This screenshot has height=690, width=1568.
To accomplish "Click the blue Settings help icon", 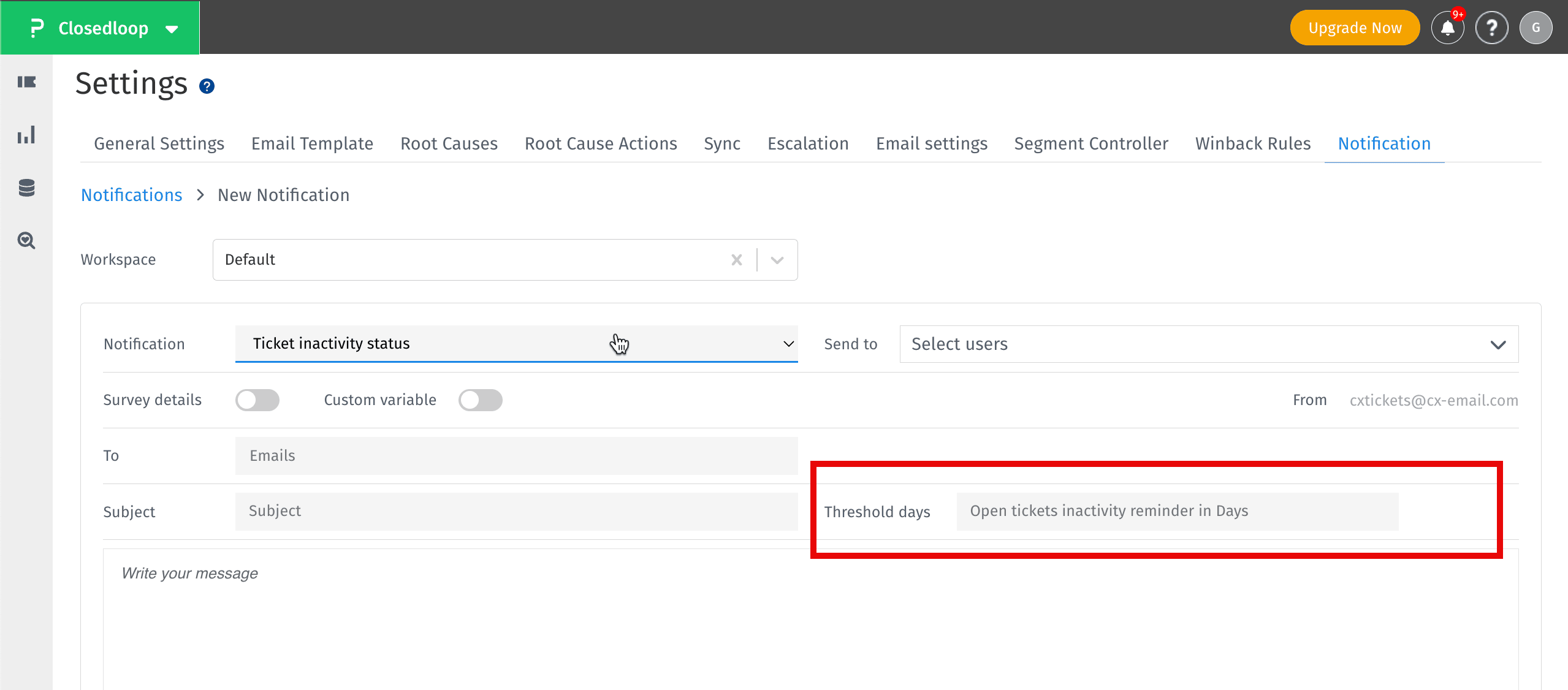I will click(x=207, y=86).
